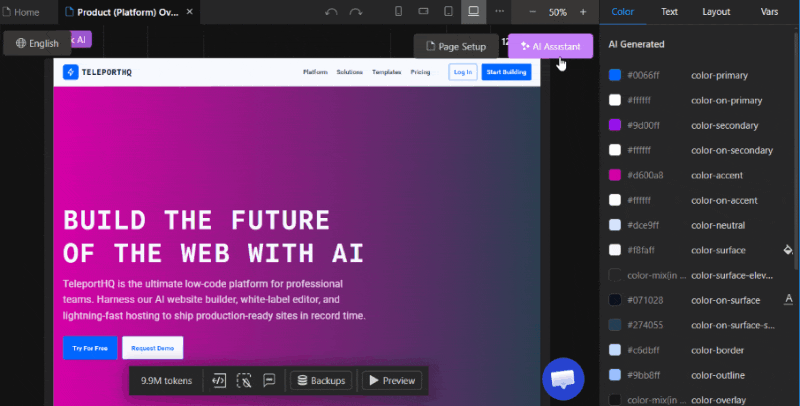Switch to the Vars tab
Image resolution: width=800 pixels, height=406 pixels.
pyautogui.click(x=769, y=12)
